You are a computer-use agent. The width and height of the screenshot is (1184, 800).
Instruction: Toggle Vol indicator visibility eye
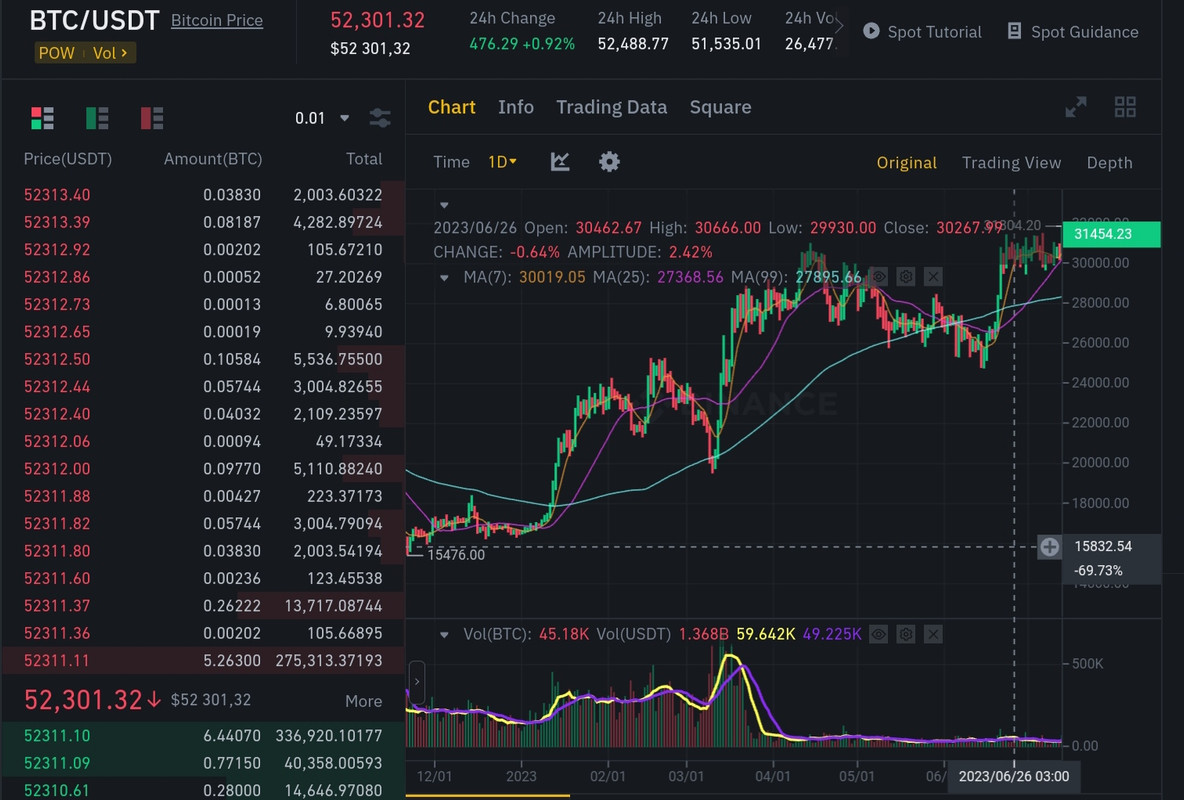879,635
